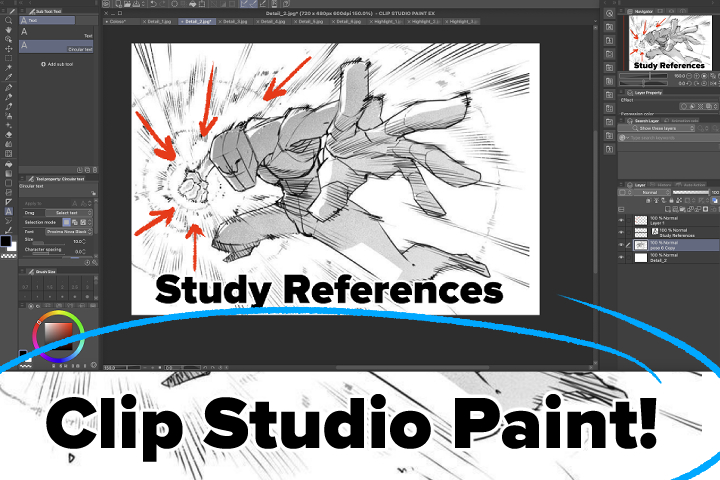
Task: Click the wrench icon in Tool property
Action: [x=95, y=263]
